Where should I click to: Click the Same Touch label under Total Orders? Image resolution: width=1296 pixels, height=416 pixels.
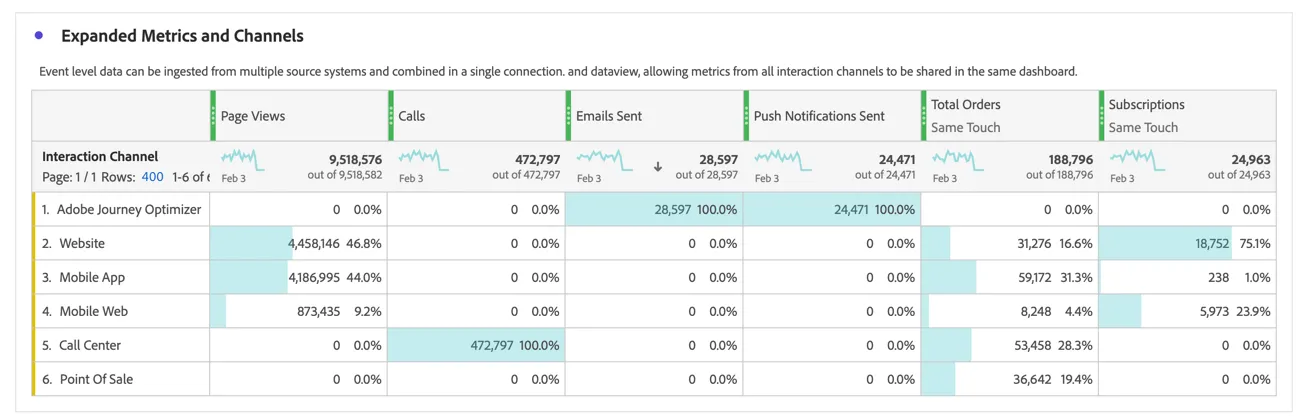(x=965, y=127)
